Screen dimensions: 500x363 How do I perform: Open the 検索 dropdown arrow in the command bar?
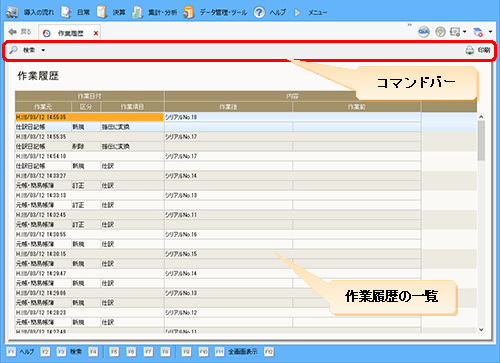pyautogui.click(x=43, y=50)
